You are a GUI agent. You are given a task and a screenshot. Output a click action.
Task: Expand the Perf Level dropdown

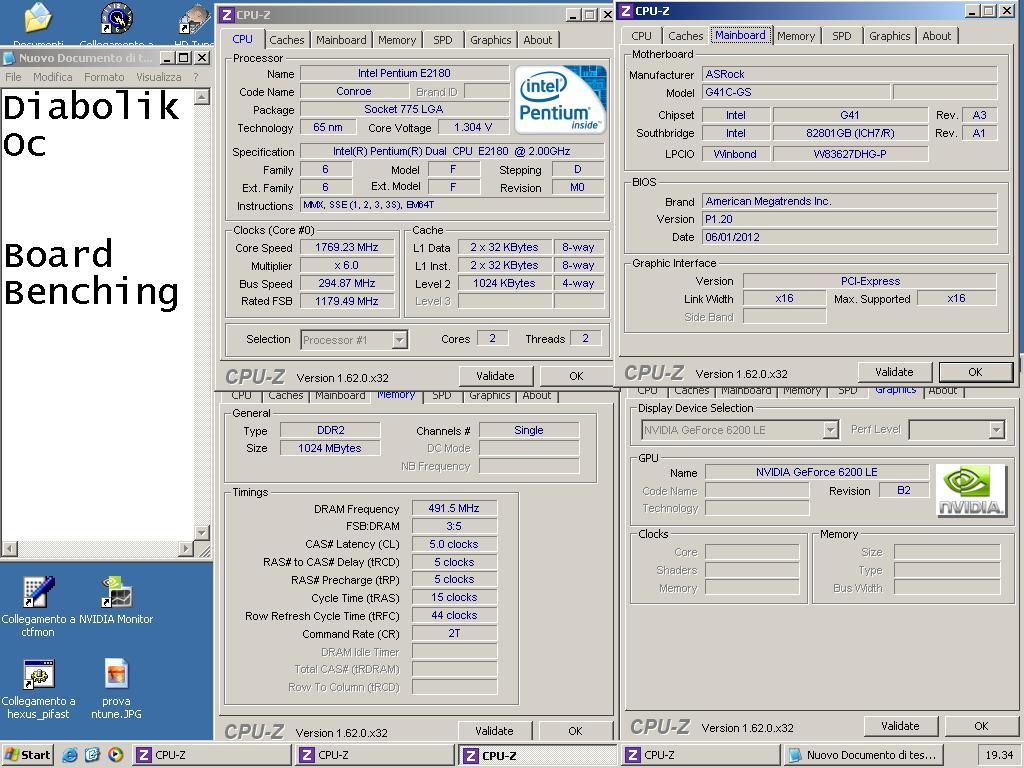click(x=996, y=430)
